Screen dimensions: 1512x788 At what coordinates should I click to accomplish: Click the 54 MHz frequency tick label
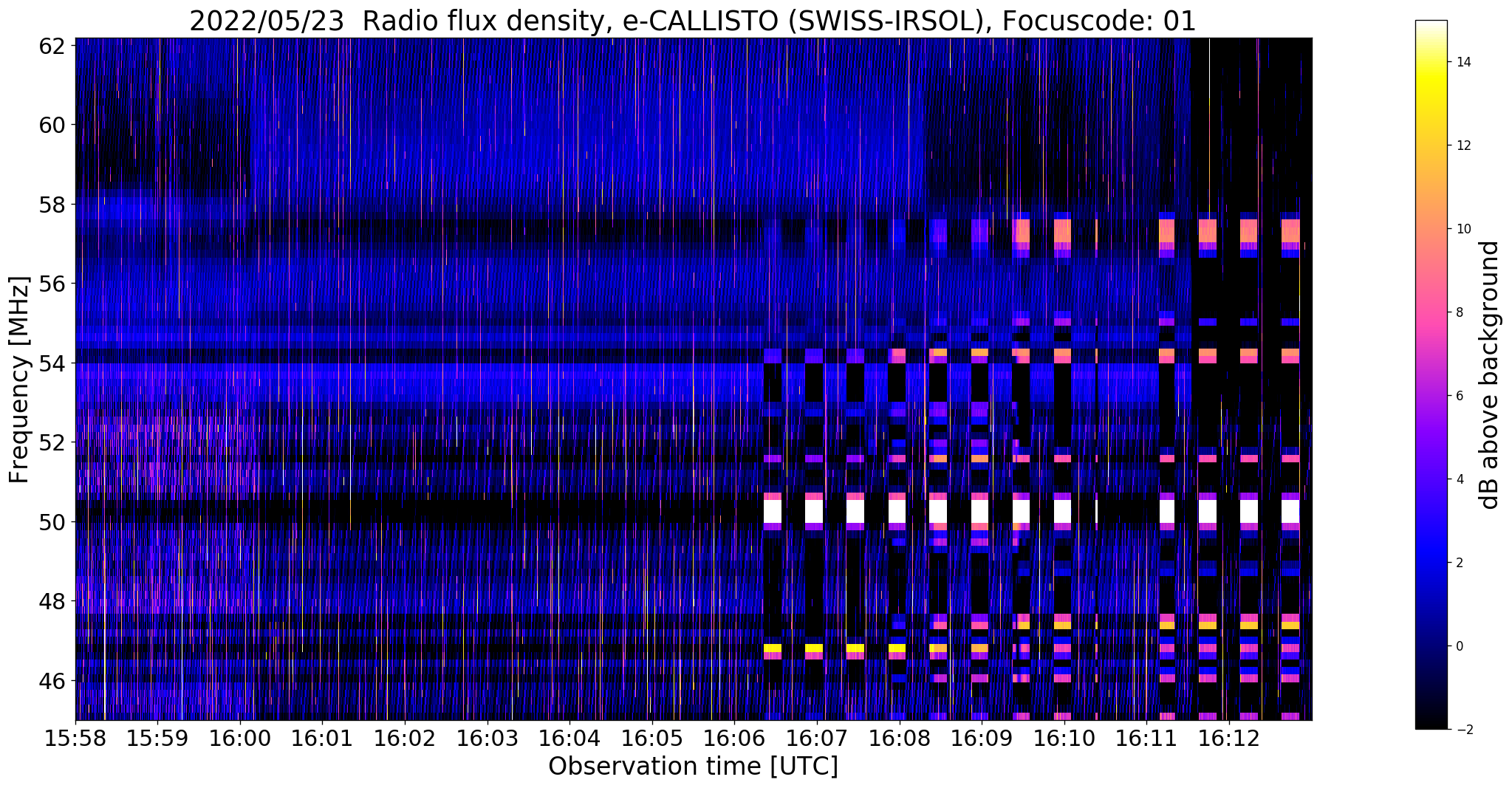click(x=52, y=363)
